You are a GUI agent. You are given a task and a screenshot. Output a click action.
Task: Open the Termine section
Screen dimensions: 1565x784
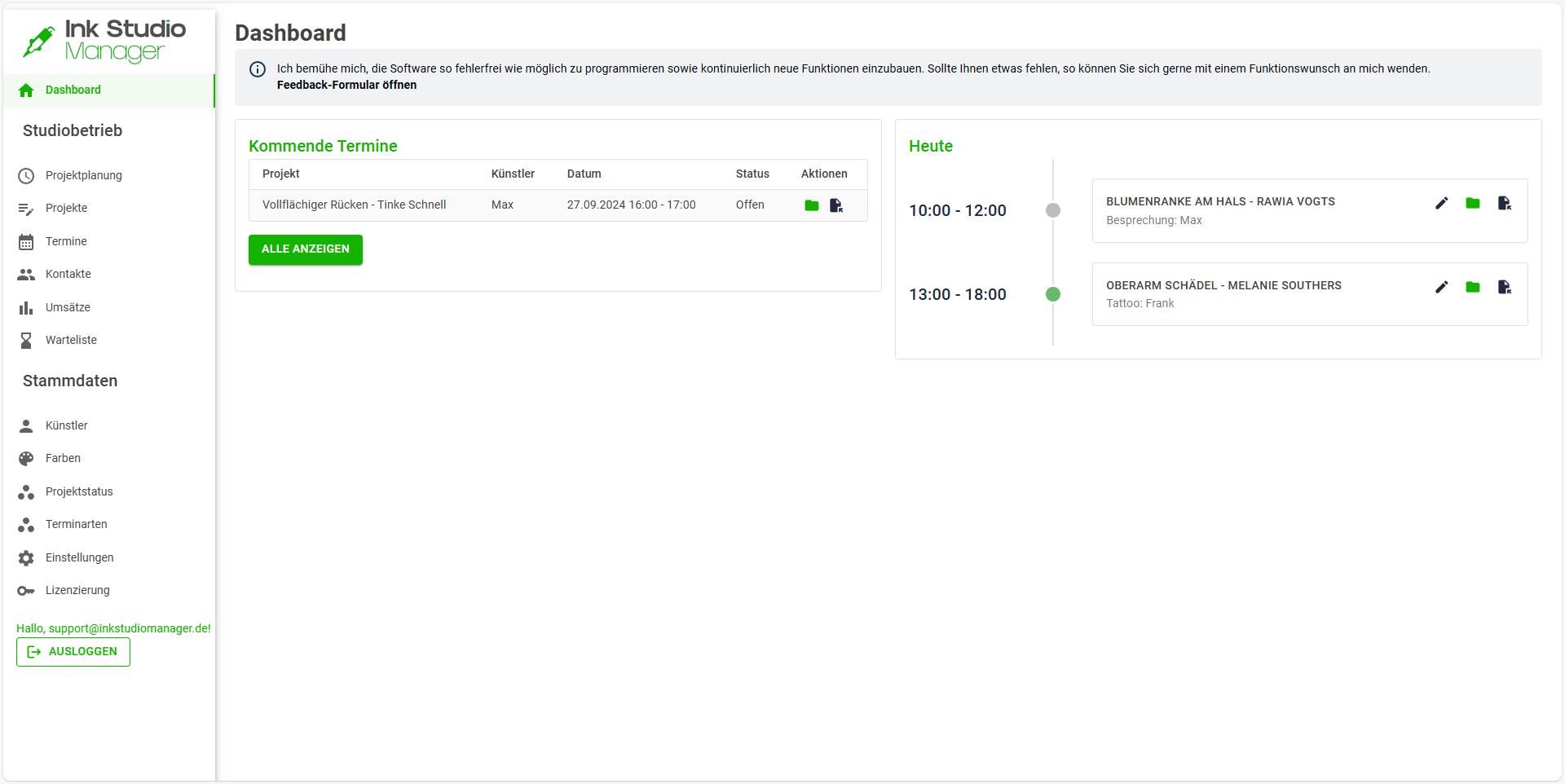pyautogui.click(x=109, y=242)
